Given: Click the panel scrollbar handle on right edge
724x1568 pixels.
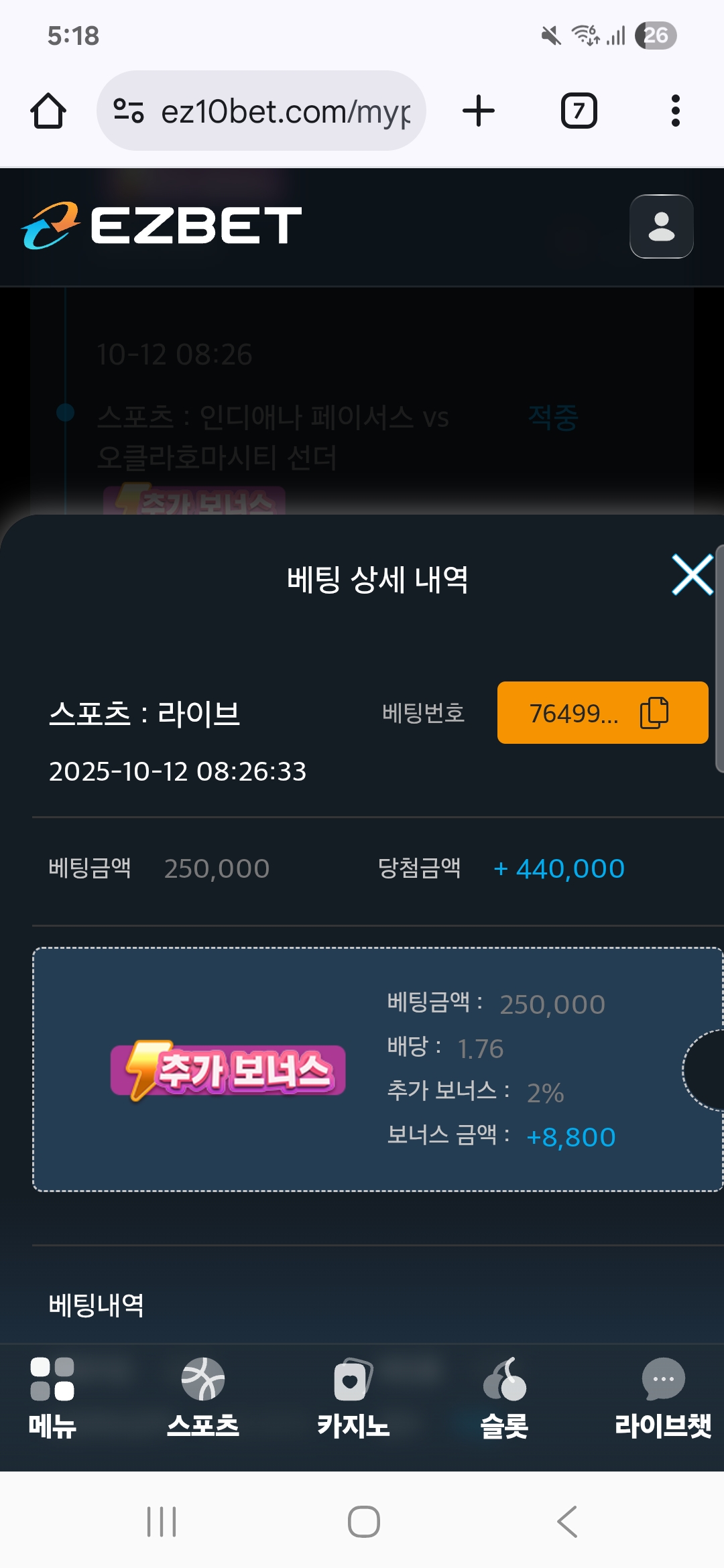Looking at the screenshot, I should point(719,659).
